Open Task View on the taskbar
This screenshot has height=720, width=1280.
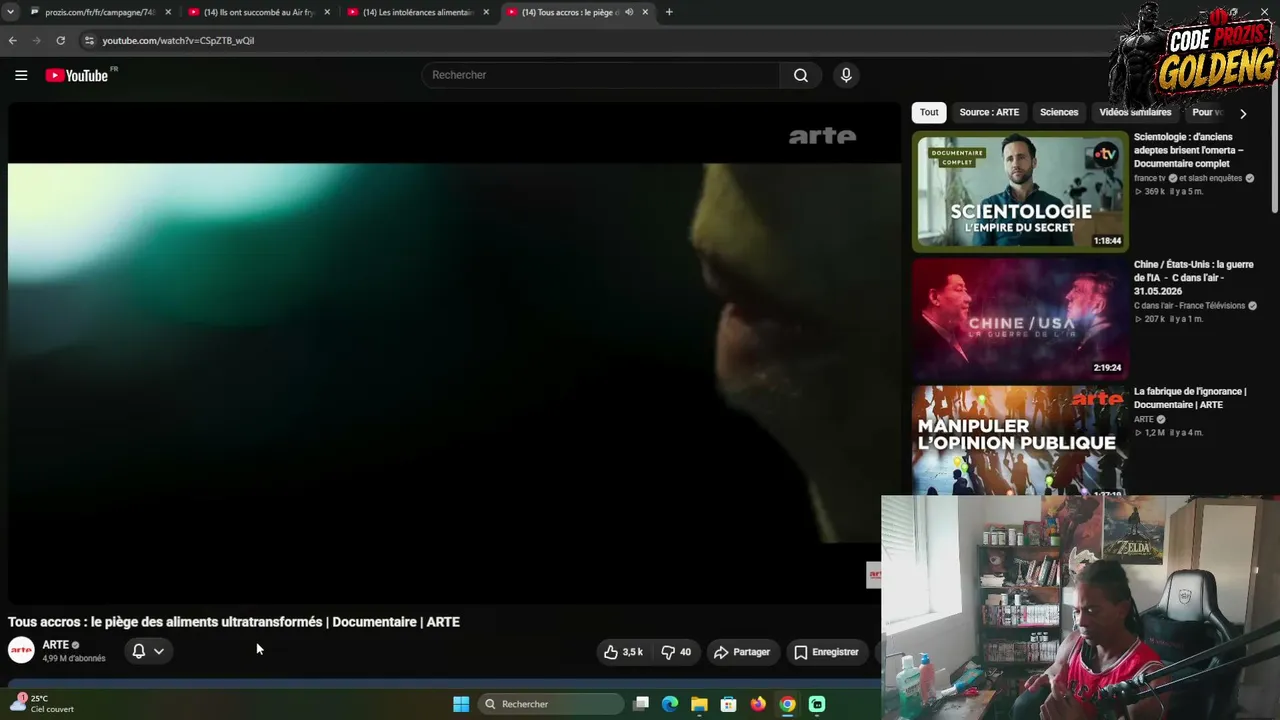pos(641,704)
